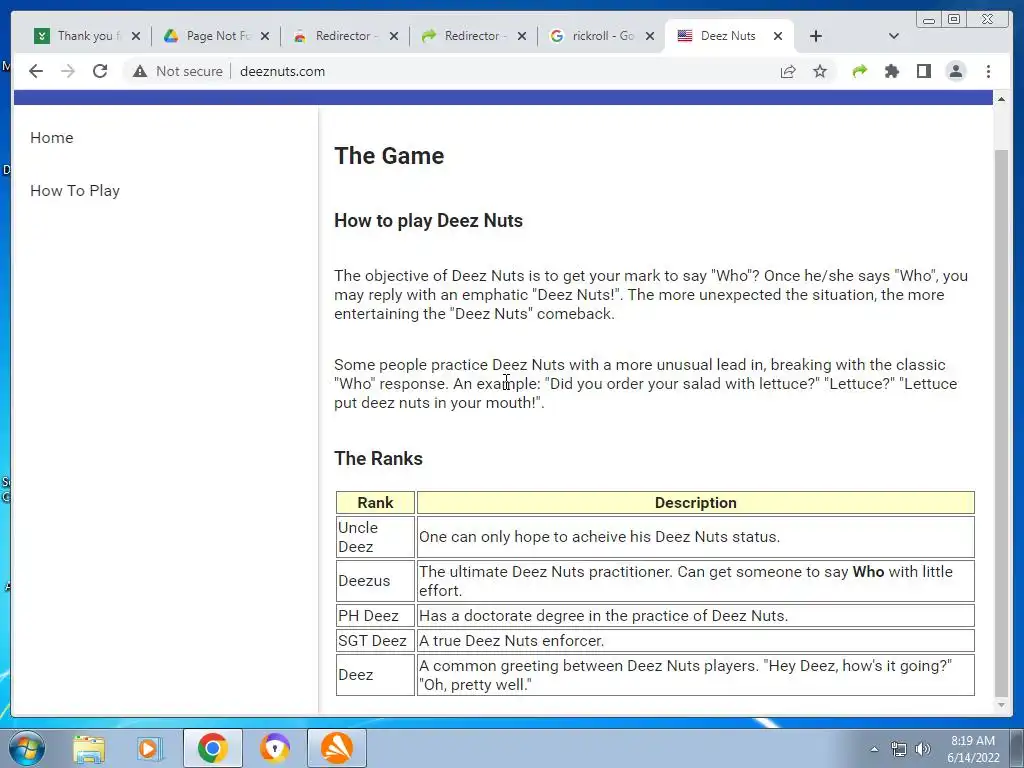This screenshot has width=1024, height=768.
Task: Close the rickroll Google tab
Action: [650, 36]
